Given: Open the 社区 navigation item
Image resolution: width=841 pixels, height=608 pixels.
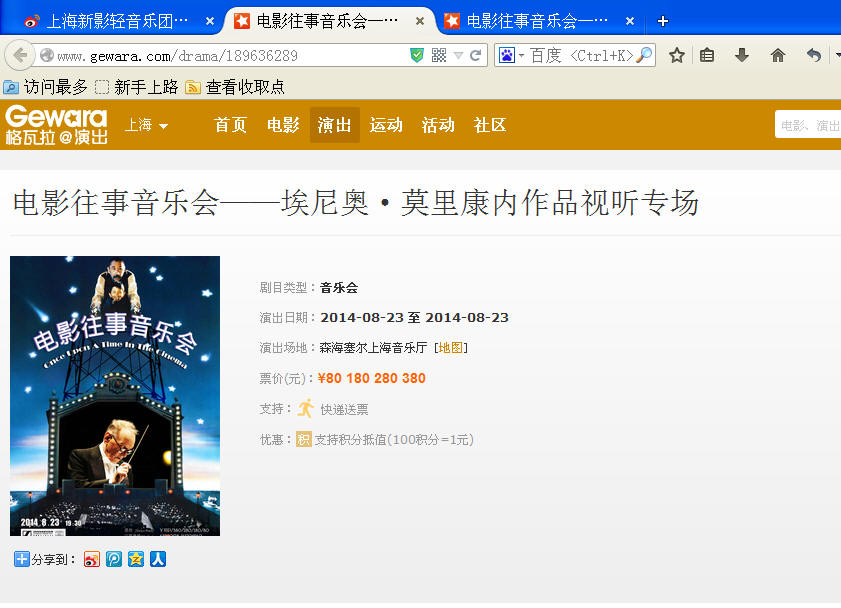Looking at the screenshot, I should 490,125.
